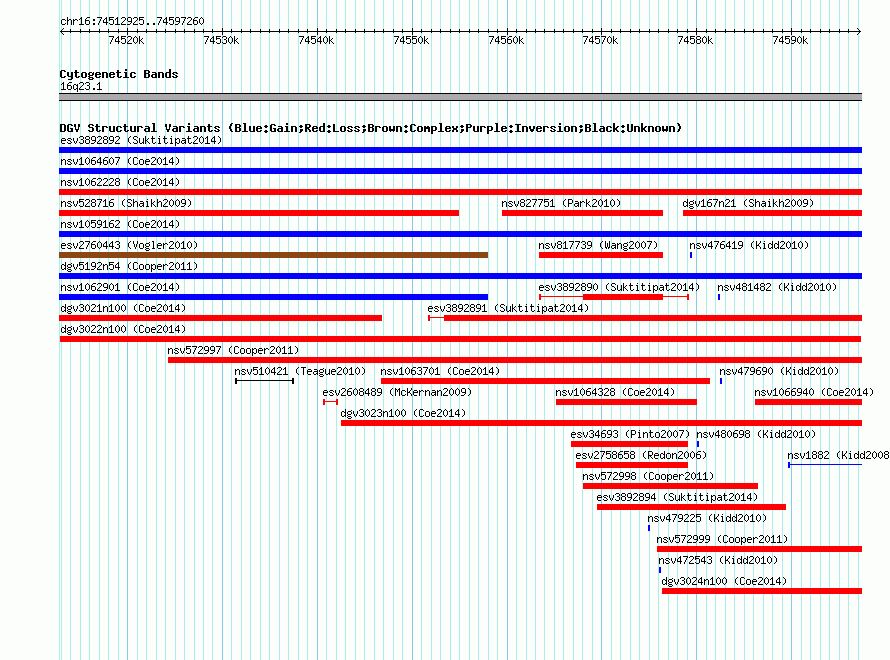Select esv3892891 (Suktitipat2014) label

pos(508,308)
